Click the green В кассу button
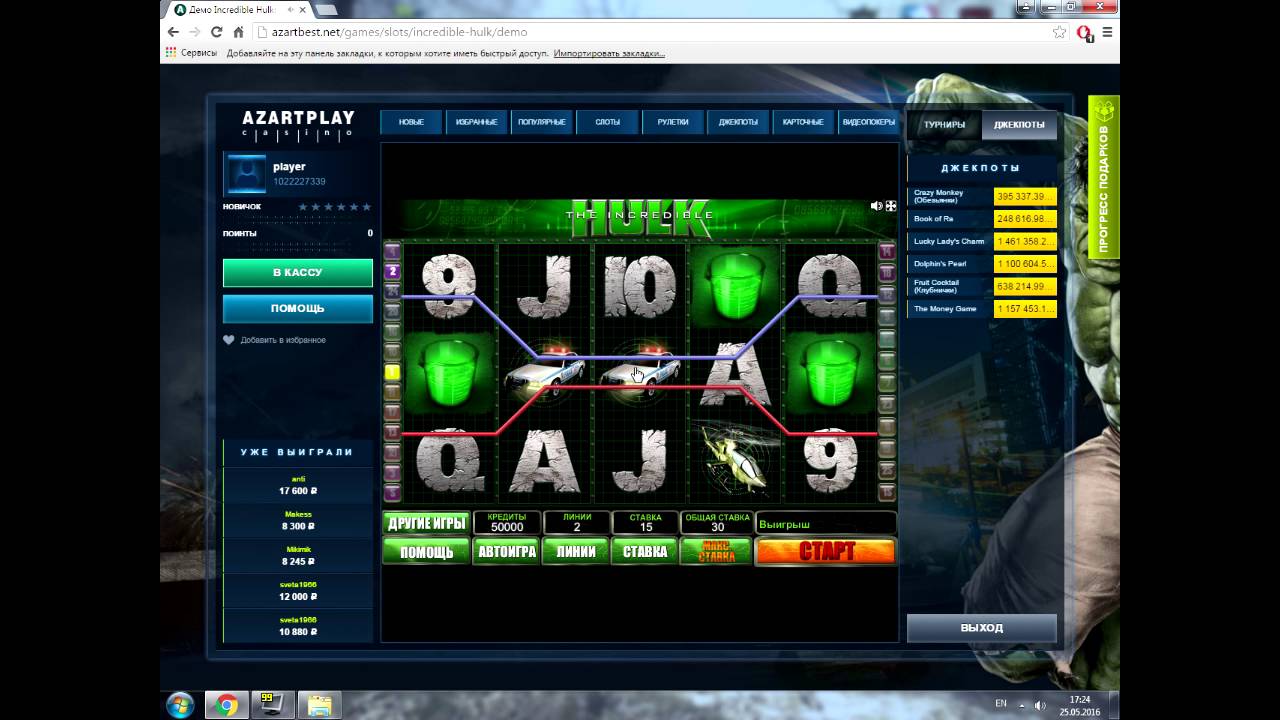 (x=298, y=272)
